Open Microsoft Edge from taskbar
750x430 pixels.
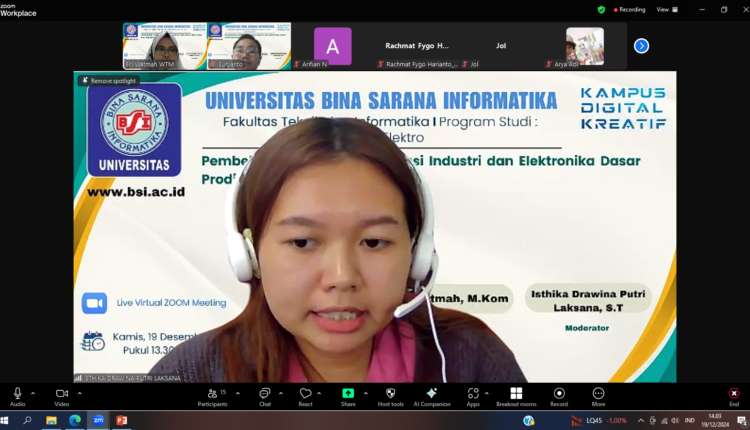75,420
